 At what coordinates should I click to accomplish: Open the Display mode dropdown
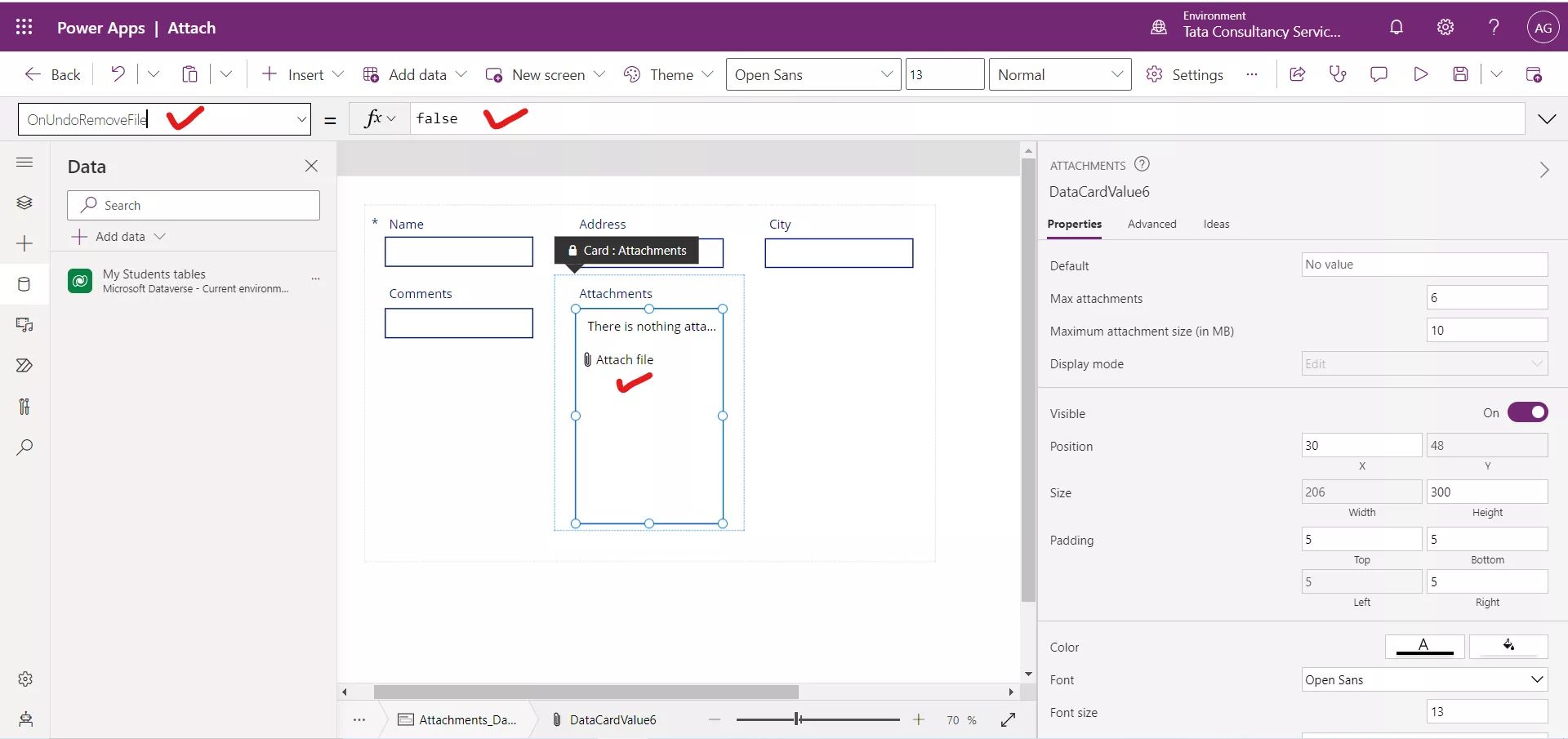click(x=1424, y=363)
